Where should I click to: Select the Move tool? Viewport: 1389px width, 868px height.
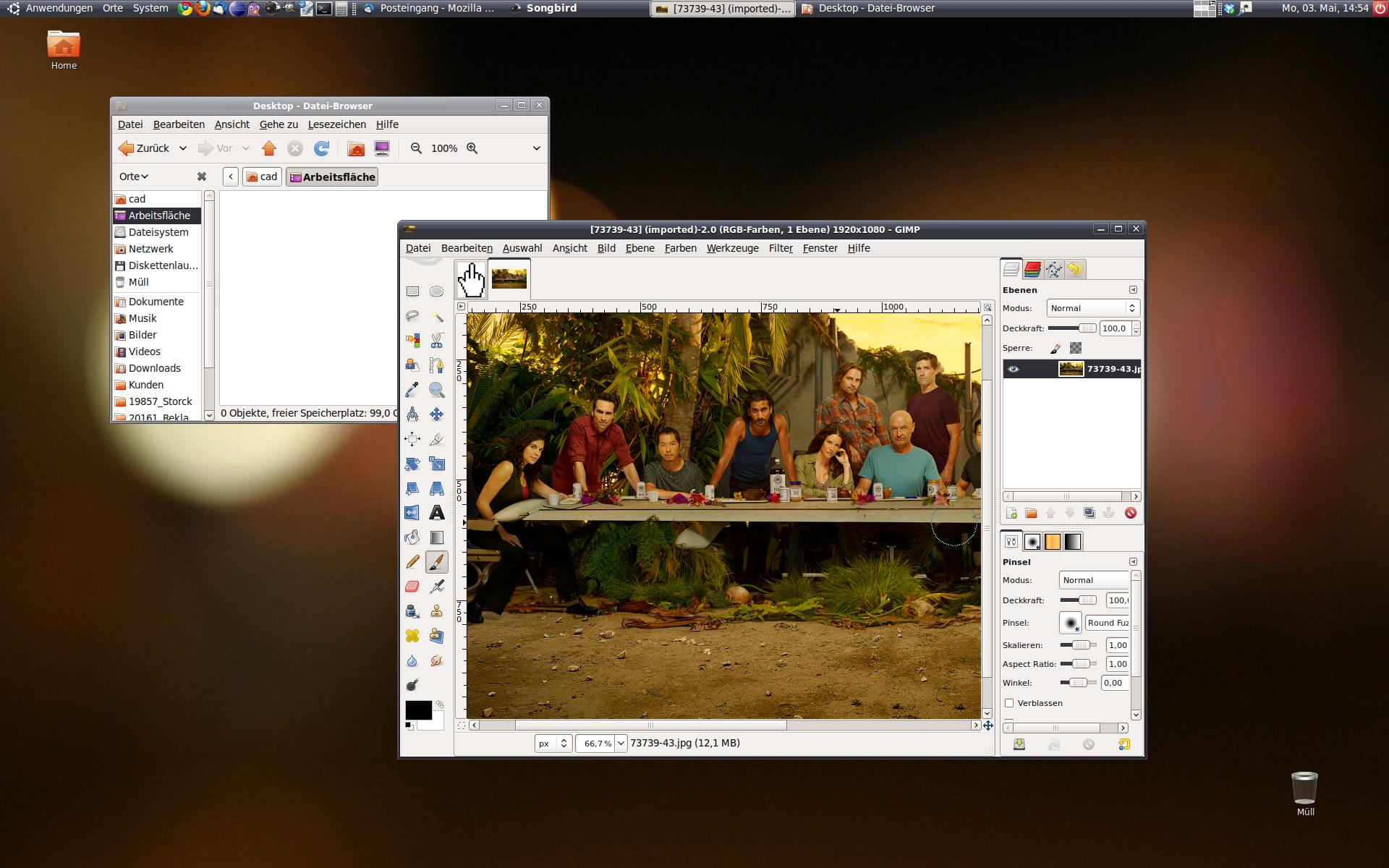[436, 414]
